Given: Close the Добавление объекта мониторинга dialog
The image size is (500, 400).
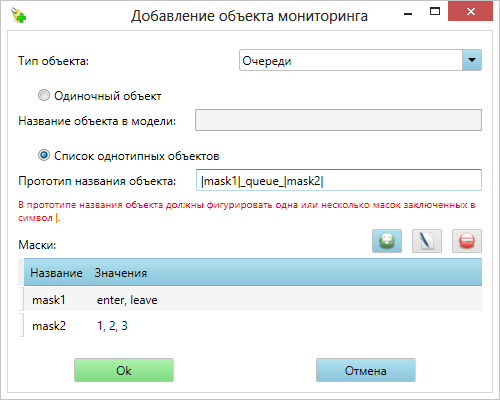Looking at the screenshot, I should click(470, 11).
